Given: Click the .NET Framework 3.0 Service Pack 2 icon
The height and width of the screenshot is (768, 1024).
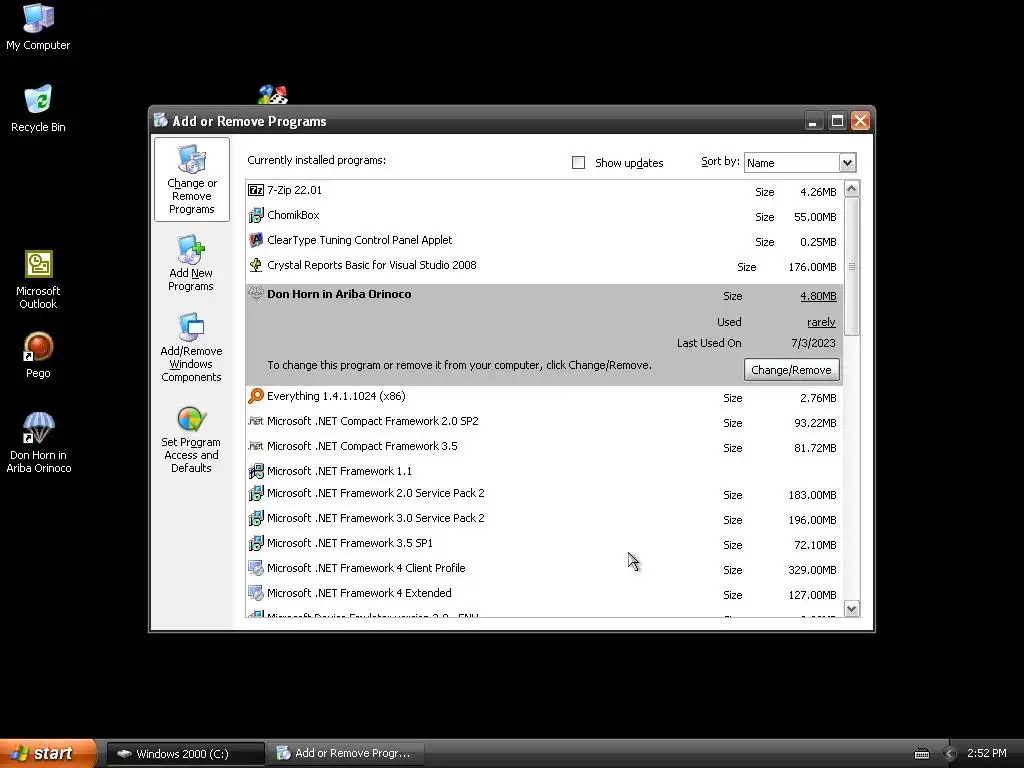Looking at the screenshot, I should pyautogui.click(x=256, y=518).
